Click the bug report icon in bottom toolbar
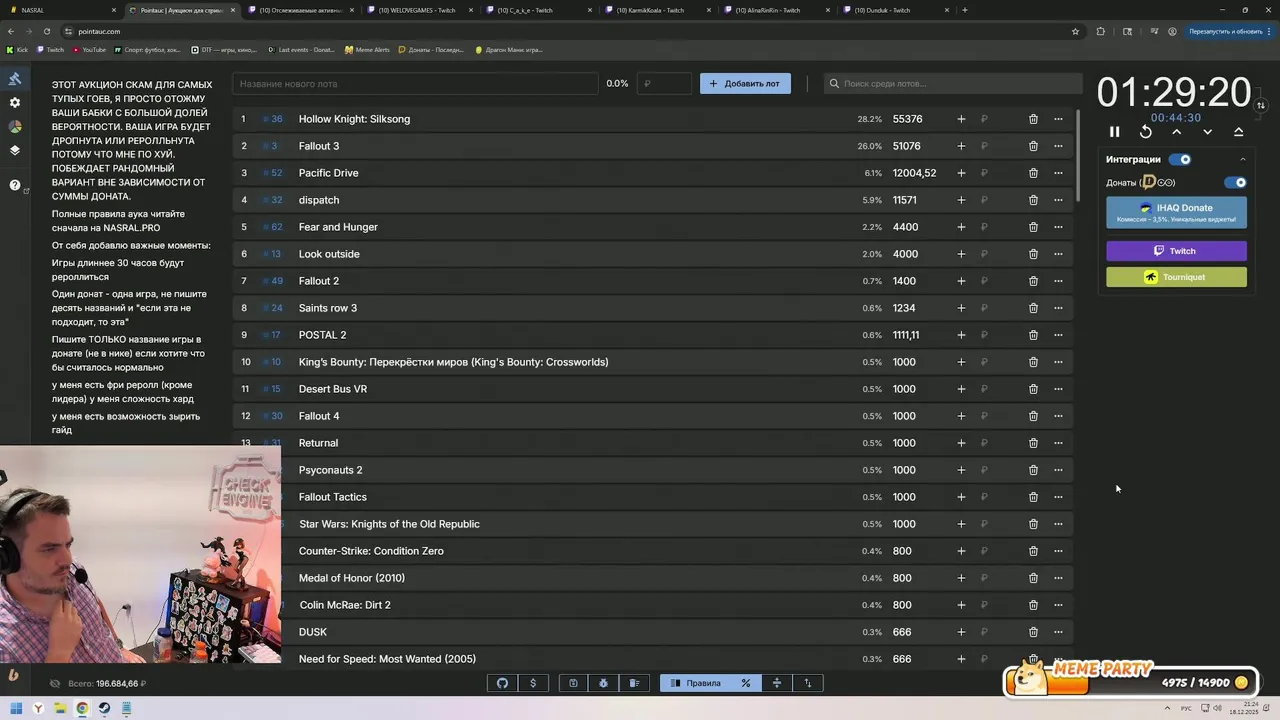1280x720 pixels. pyautogui.click(x=603, y=683)
